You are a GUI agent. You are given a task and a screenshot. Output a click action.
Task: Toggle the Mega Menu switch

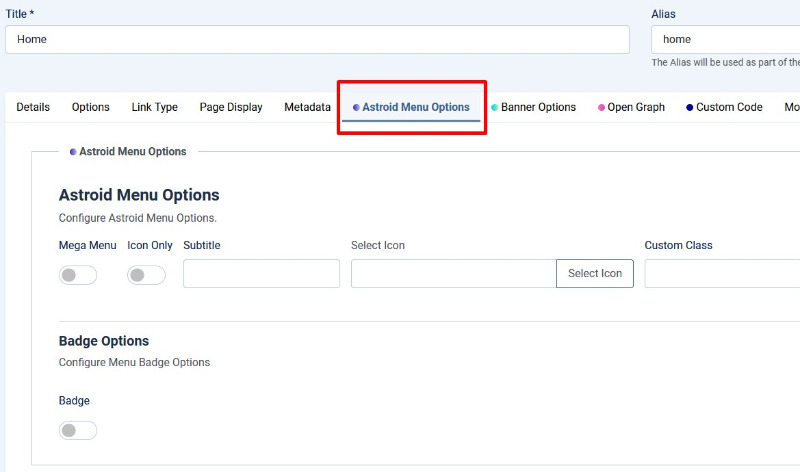tap(78, 275)
